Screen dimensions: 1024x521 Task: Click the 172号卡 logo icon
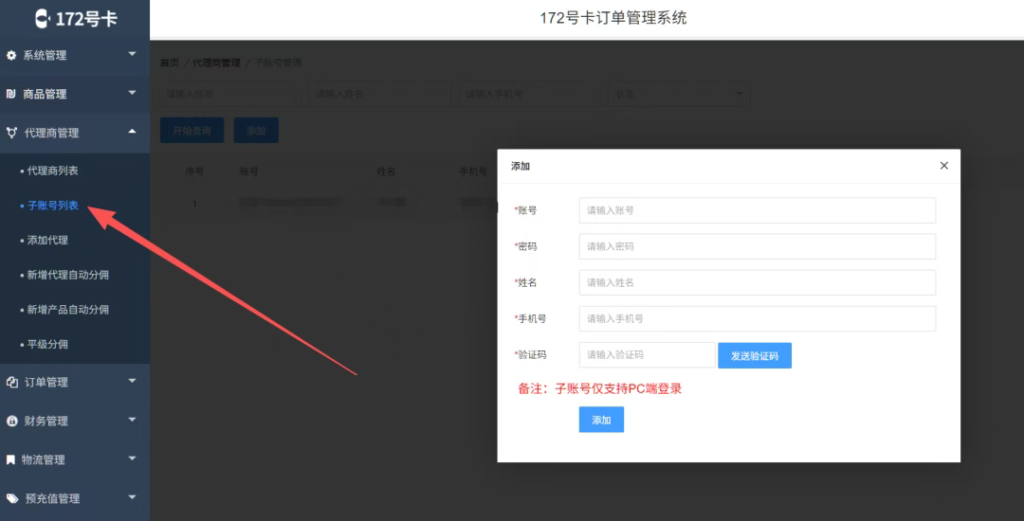[x=42, y=18]
